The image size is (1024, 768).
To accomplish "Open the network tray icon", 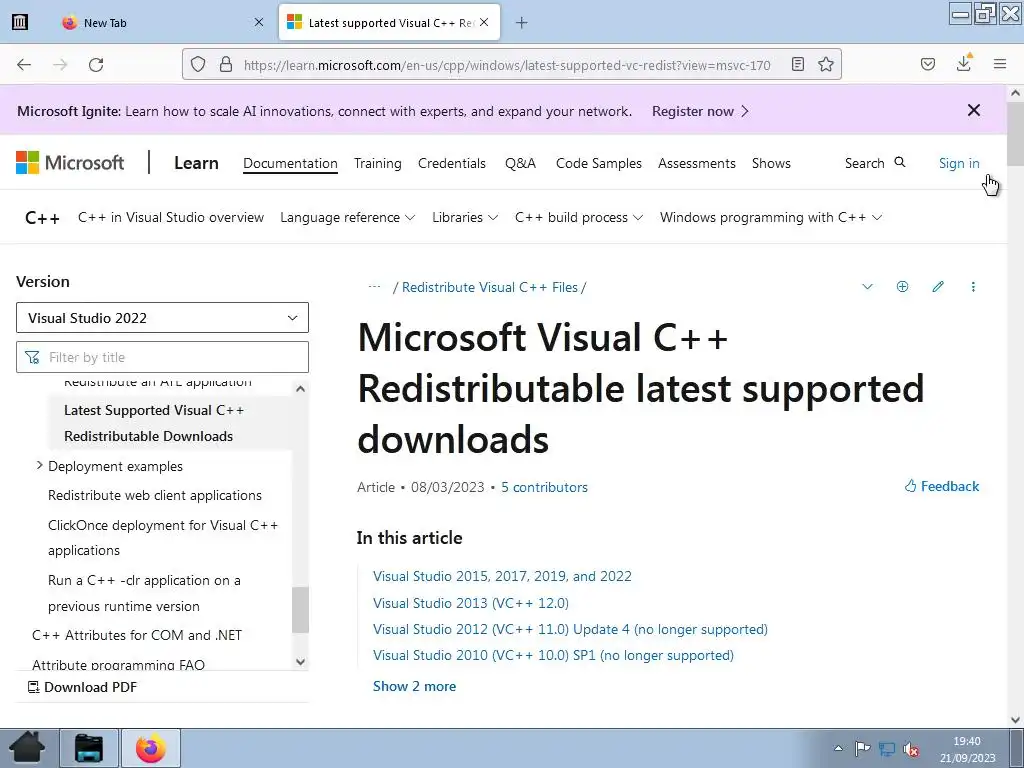I will coord(887,749).
